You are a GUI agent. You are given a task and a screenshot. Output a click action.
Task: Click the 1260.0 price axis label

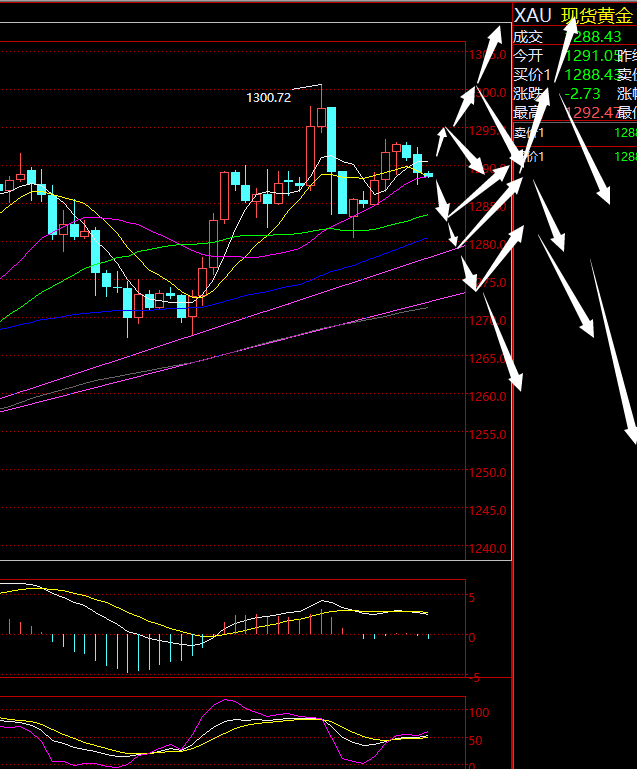487,396
